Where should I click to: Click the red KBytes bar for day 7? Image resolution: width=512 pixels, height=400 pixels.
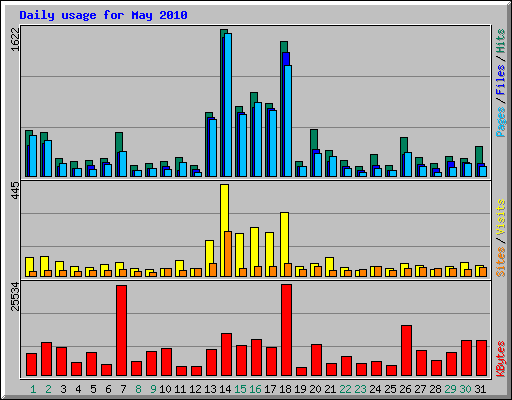point(121,331)
